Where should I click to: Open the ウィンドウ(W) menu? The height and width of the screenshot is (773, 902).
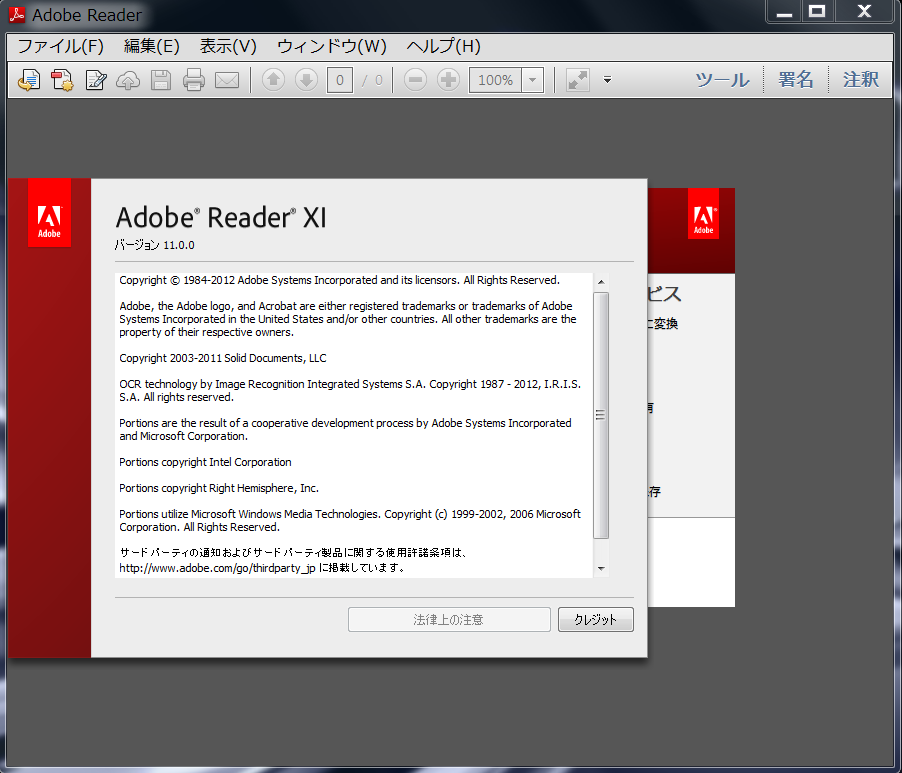pos(332,46)
